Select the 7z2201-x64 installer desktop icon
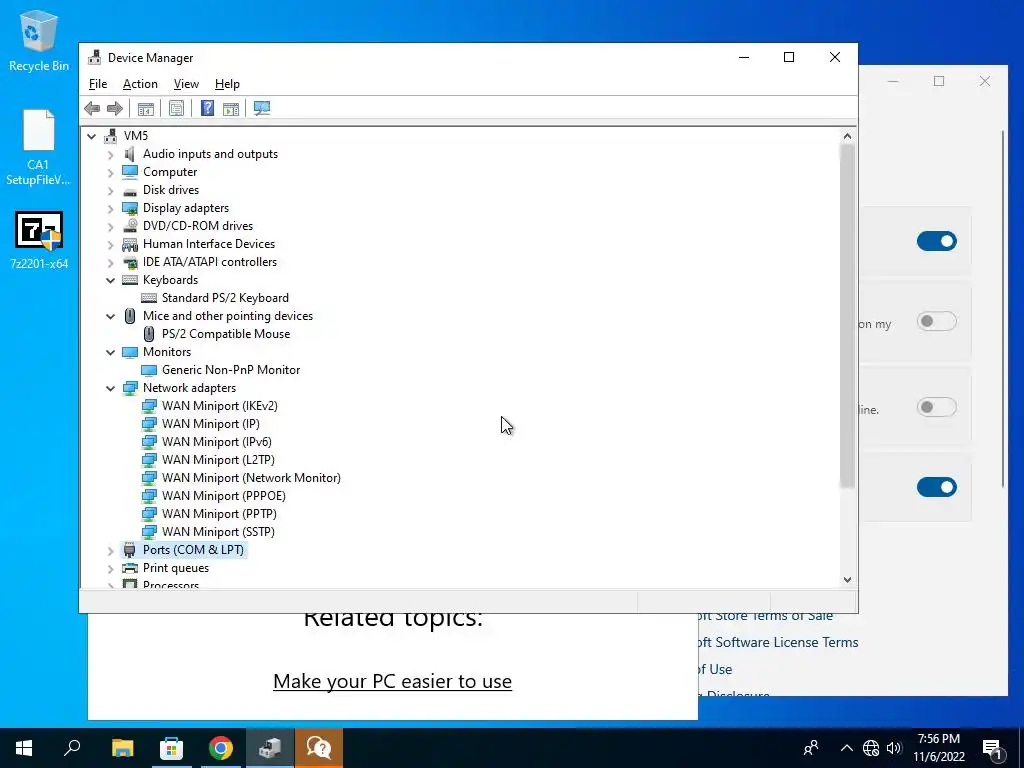 [39, 240]
